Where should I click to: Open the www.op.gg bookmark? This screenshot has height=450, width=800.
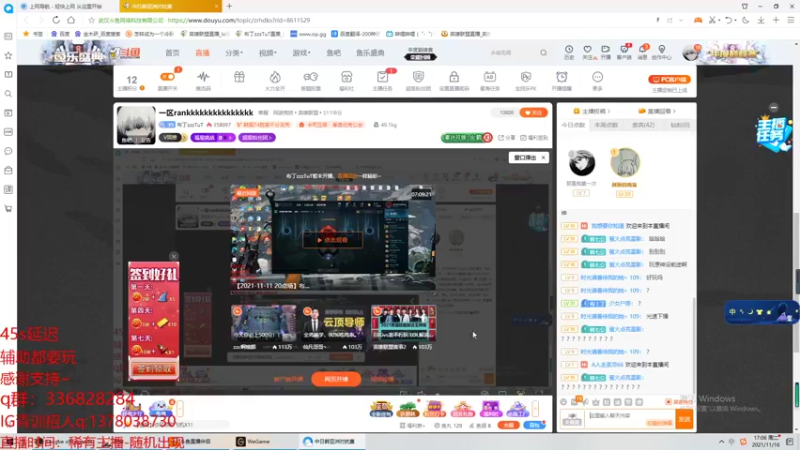308,34
